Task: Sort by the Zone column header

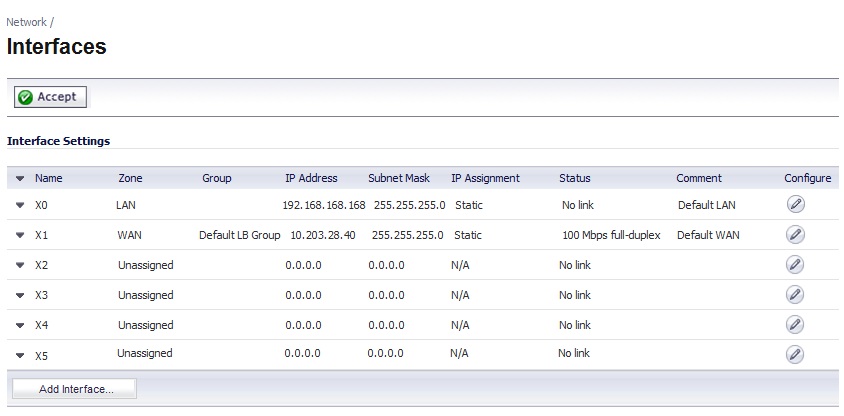Action: tap(130, 179)
